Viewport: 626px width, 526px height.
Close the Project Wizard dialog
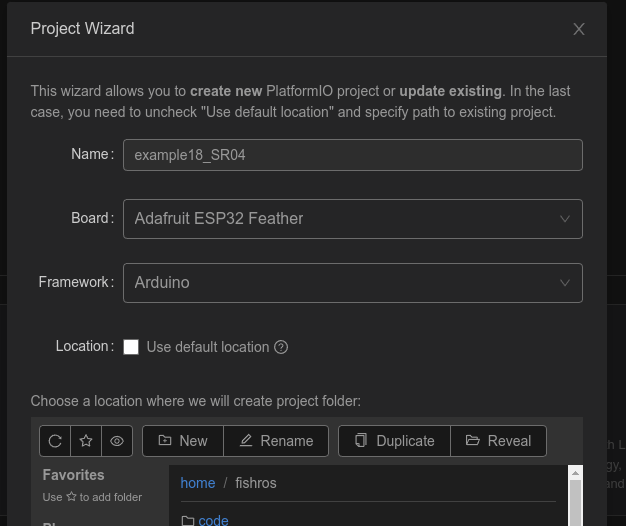(579, 29)
